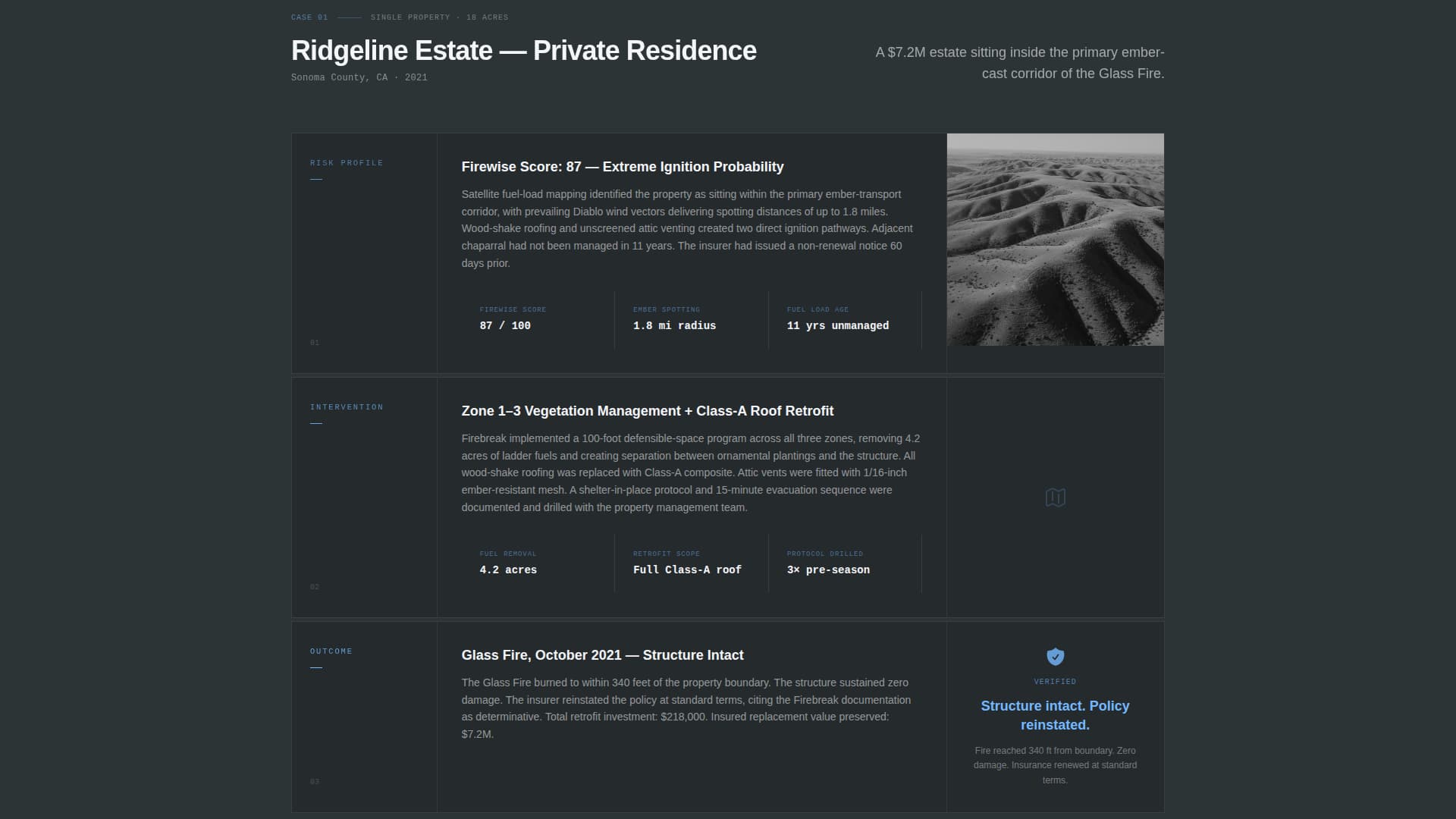Image resolution: width=1456 pixels, height=819 pixels.
Task: Click the CASE 01 label at top
Action: [309, 17]
